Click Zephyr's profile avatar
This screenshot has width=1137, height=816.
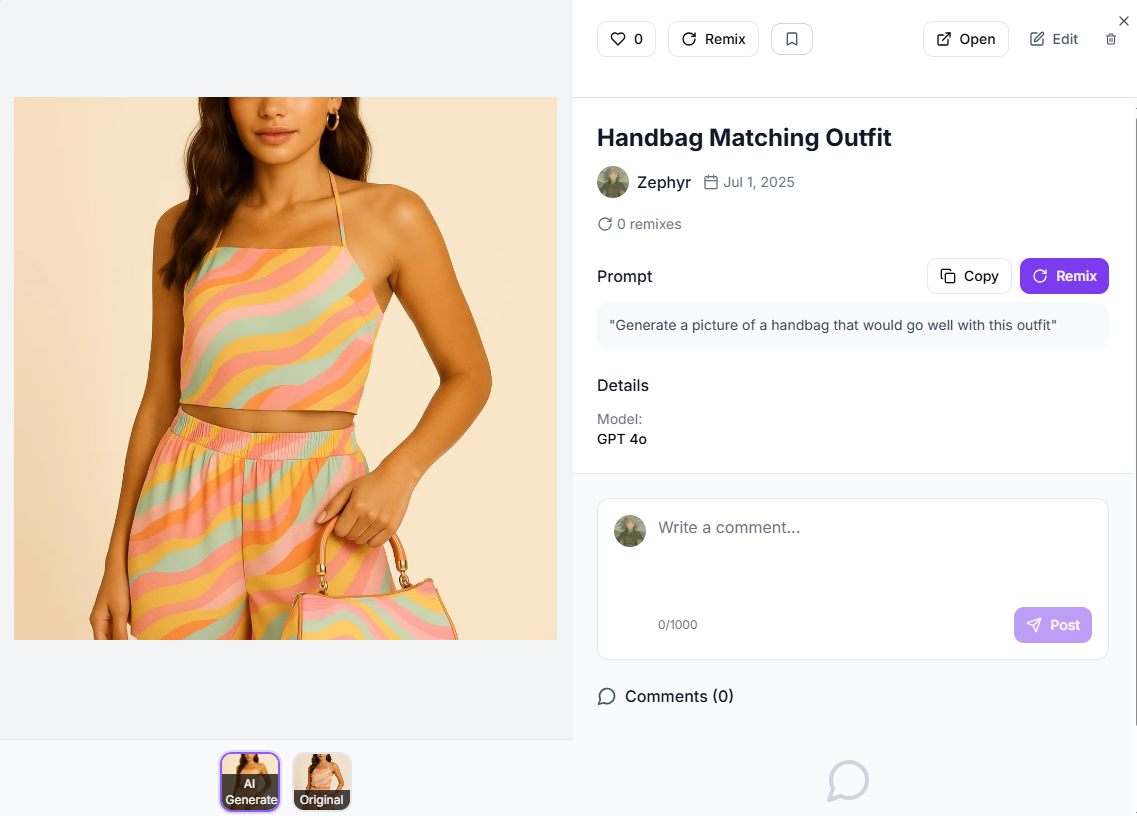tap(613, 182)
